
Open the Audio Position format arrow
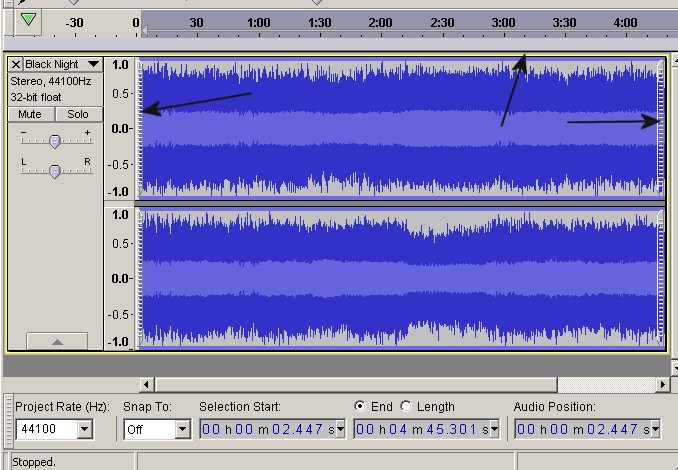click(x=655, y=430)
